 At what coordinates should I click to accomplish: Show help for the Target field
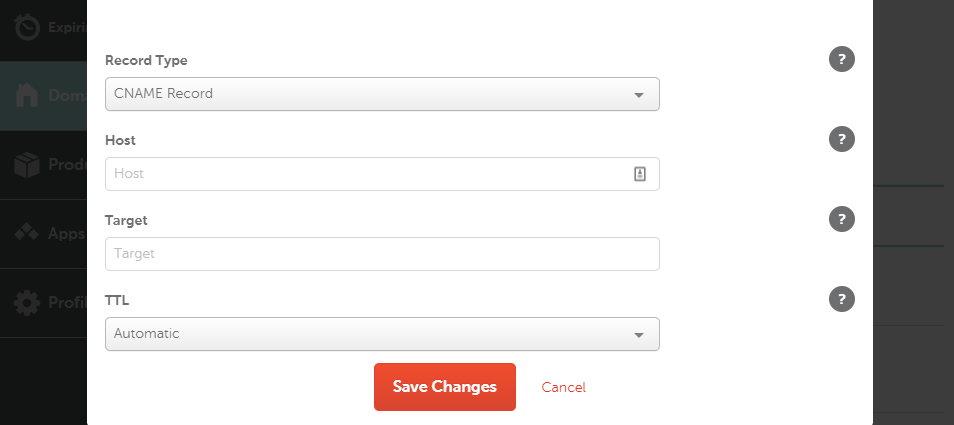point(842,219)
